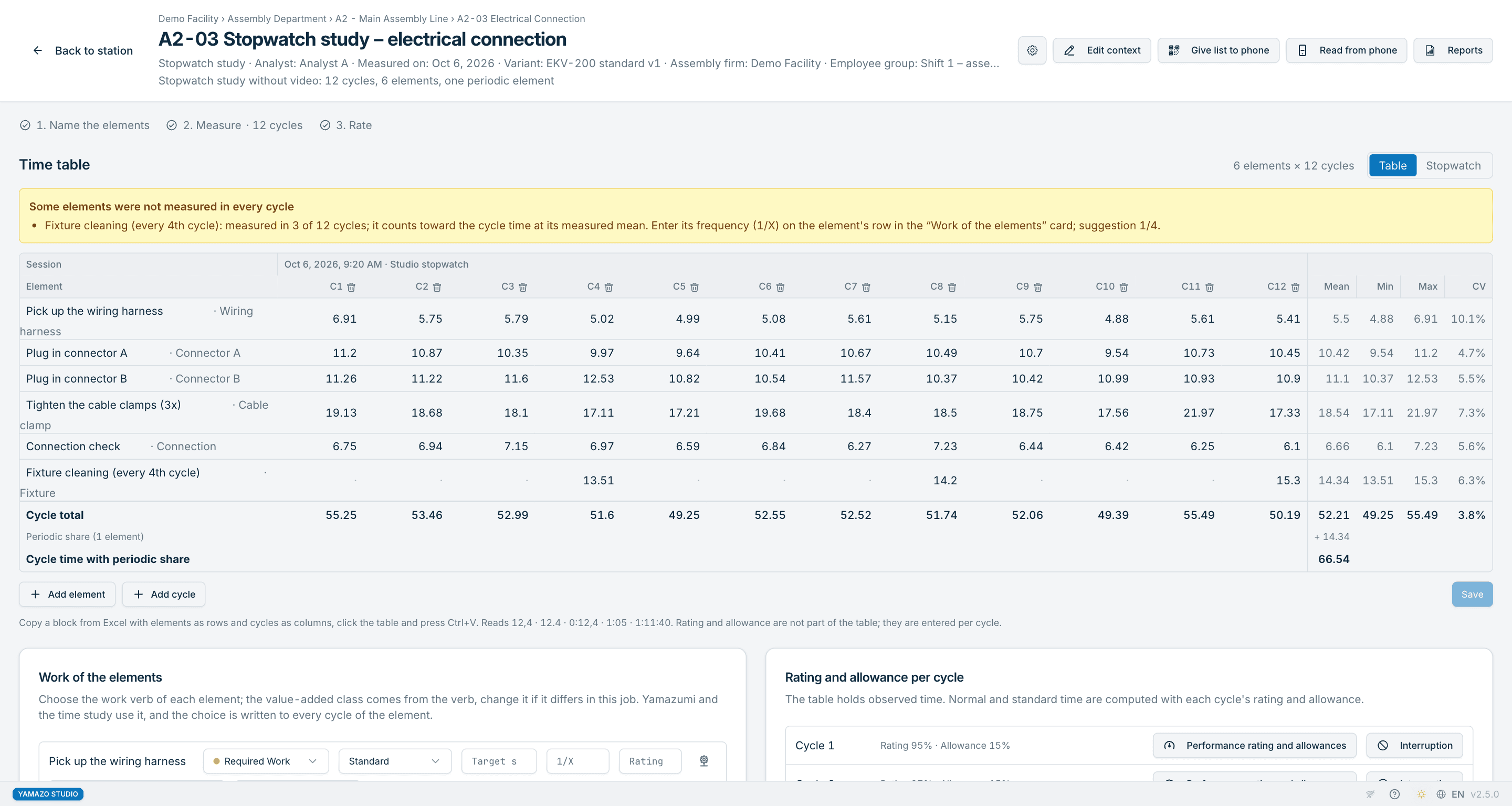Click target icon on wiring harness row
The width and height of the screenshot is (1512, 806).
pyautogui.click(x=703, y=761)
